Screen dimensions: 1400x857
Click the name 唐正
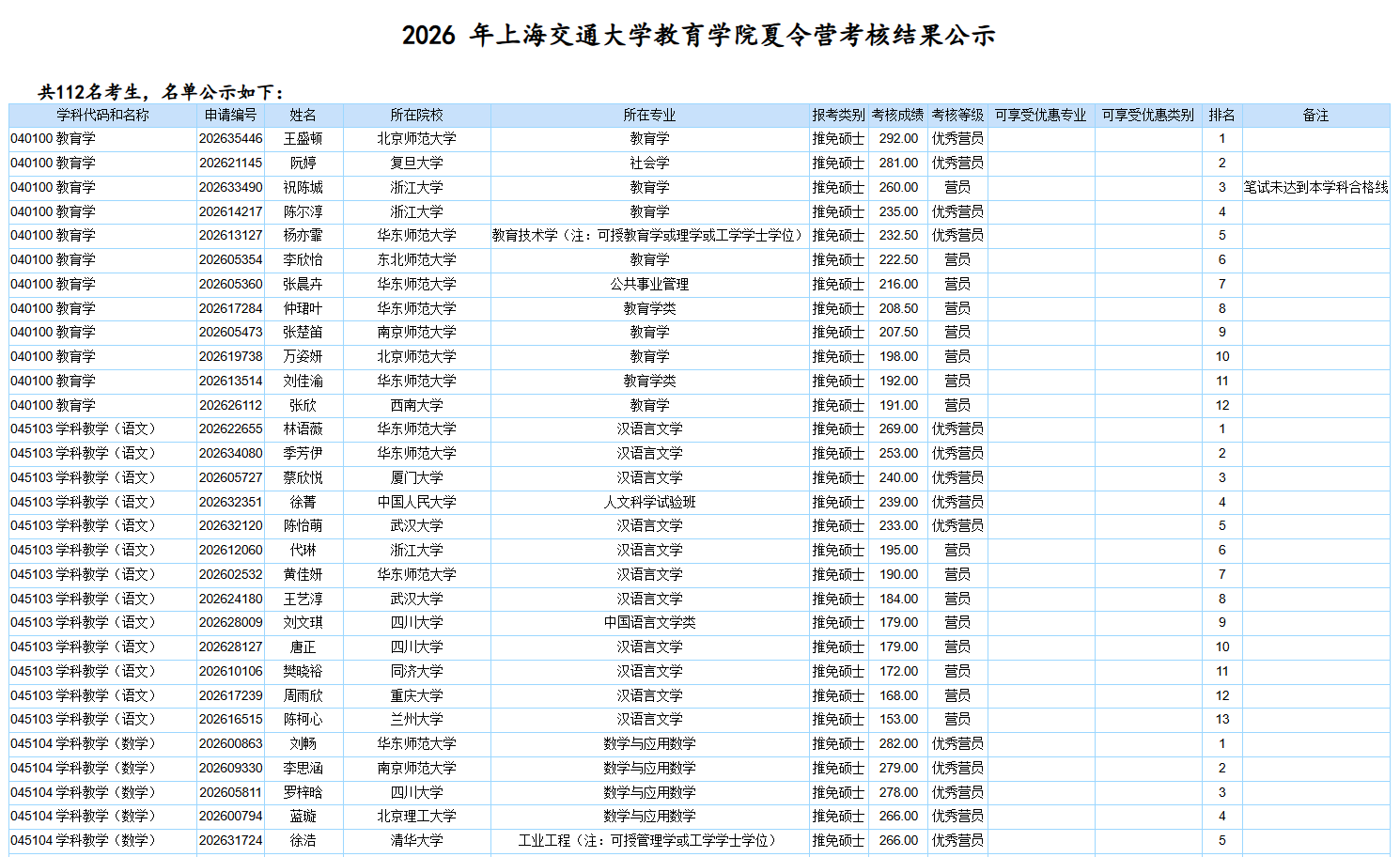point(303,647)
